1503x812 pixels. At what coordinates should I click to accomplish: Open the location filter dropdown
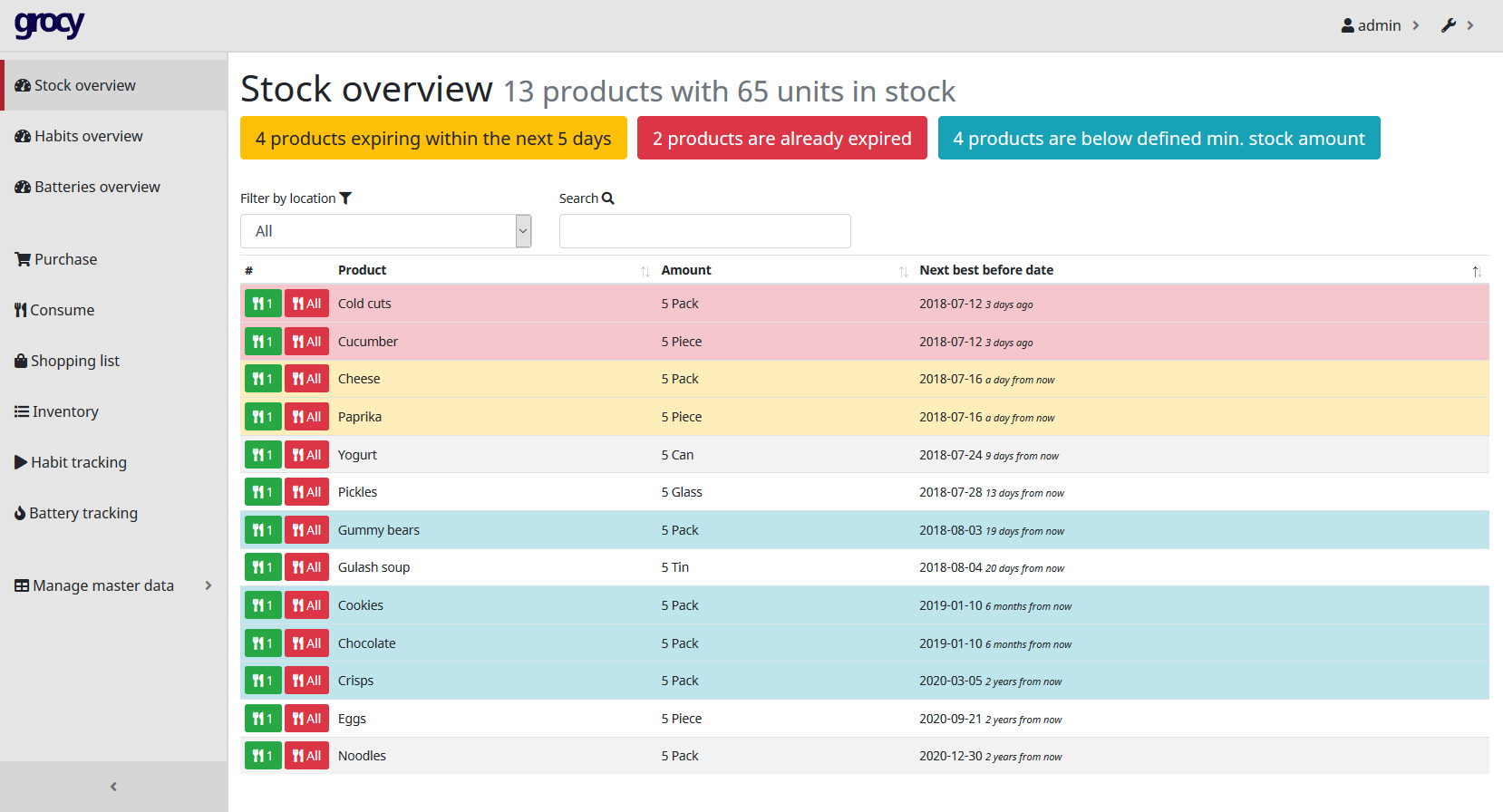[x=385, y=231]
